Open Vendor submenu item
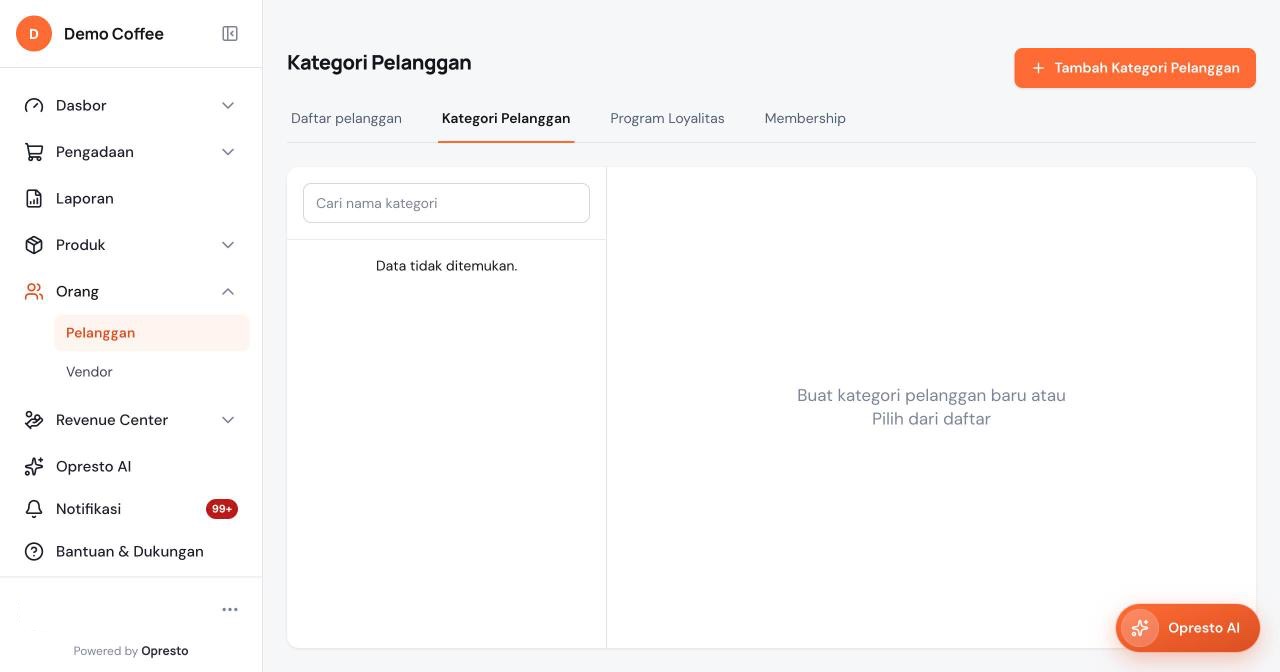 click(152, 372)
